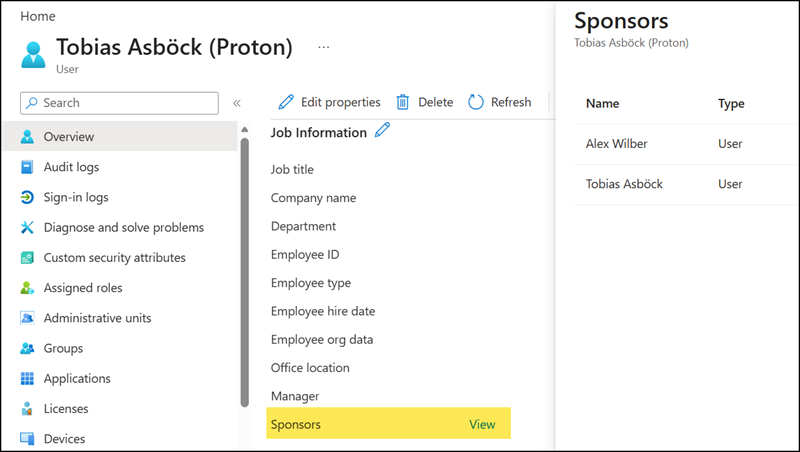The width and height of the screenshot is (800, 452).
Task: Click into the sidebar Search field
Action: click(x=119, y=103)
